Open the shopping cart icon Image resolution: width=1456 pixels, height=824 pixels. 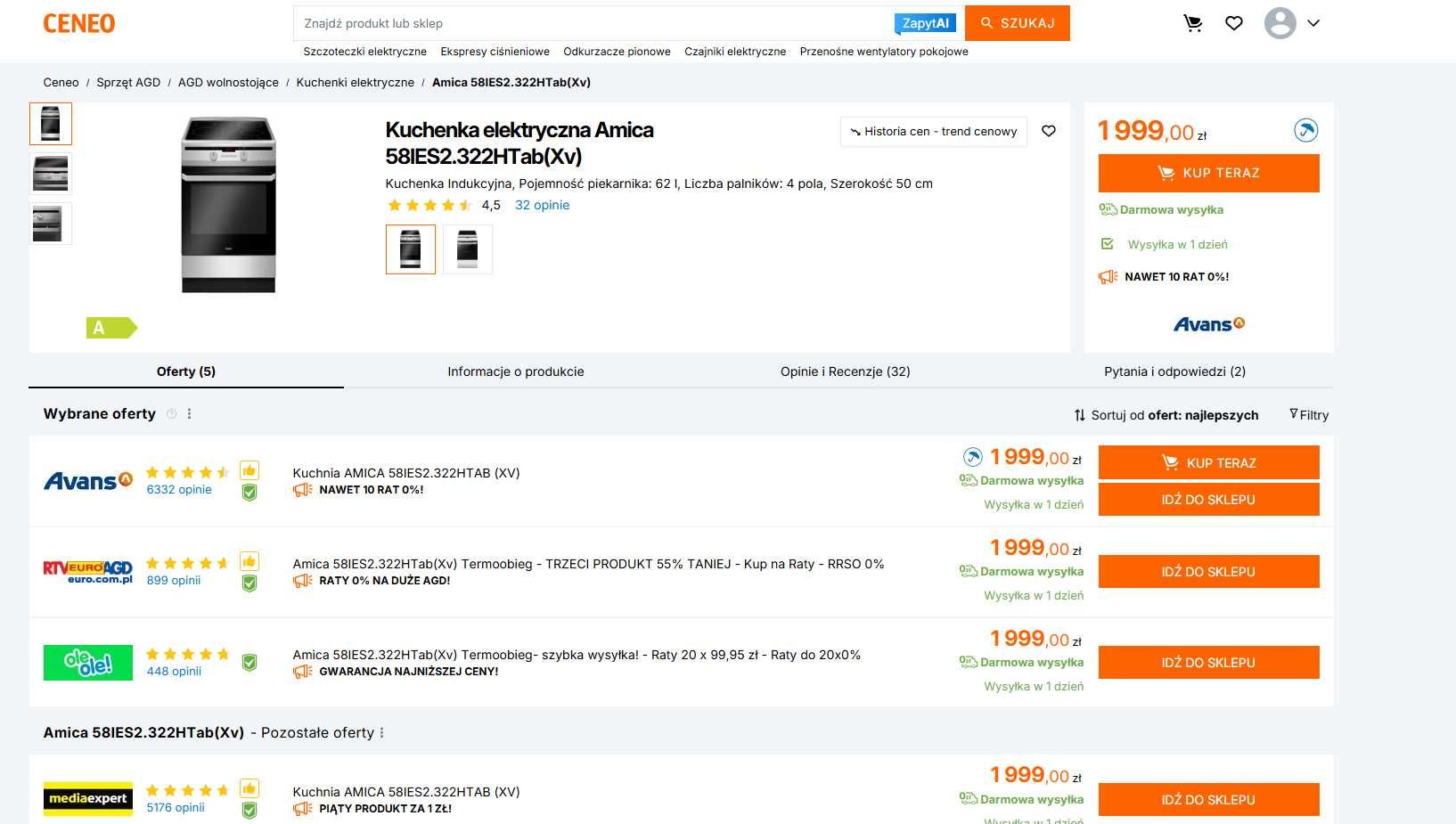[x=1192, y=23]
